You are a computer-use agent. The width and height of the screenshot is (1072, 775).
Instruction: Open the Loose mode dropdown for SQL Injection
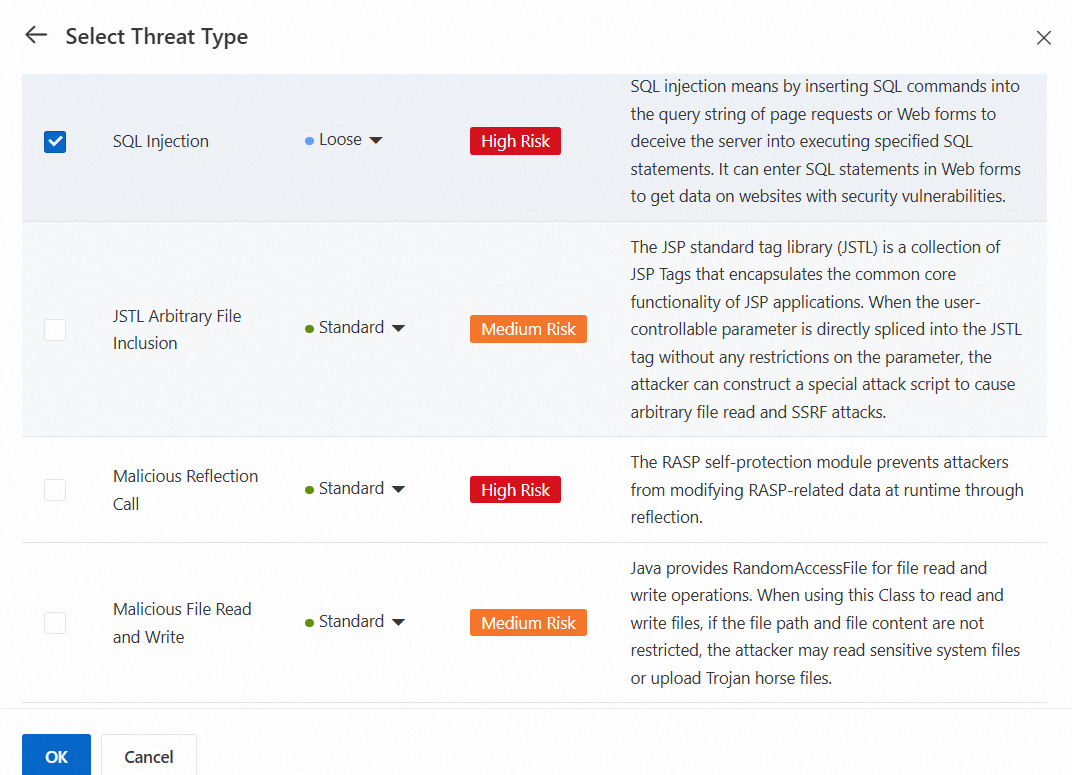coord(345,140)
